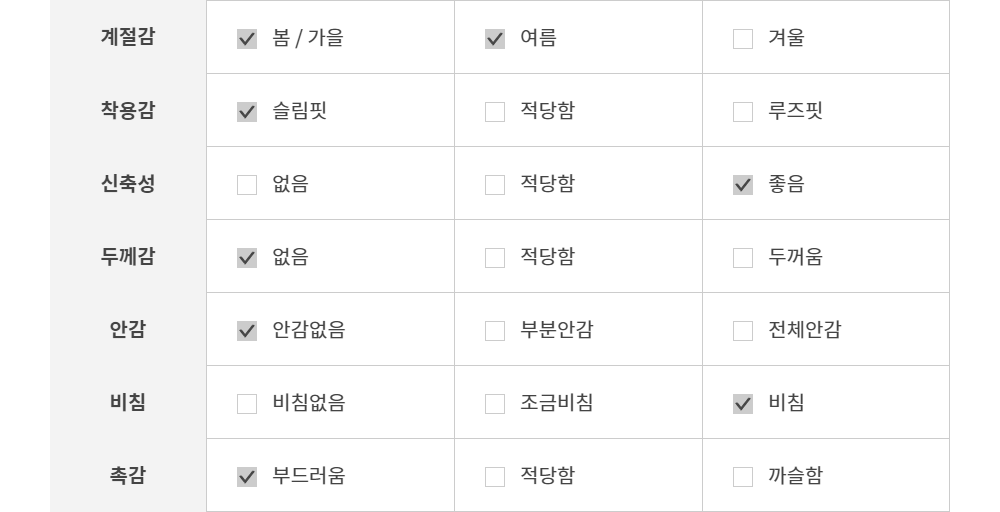Enable the 루즈핏 checkbox
This screenshot has width=1000, height=512.
pyautogui.click(x=743, y=113)
